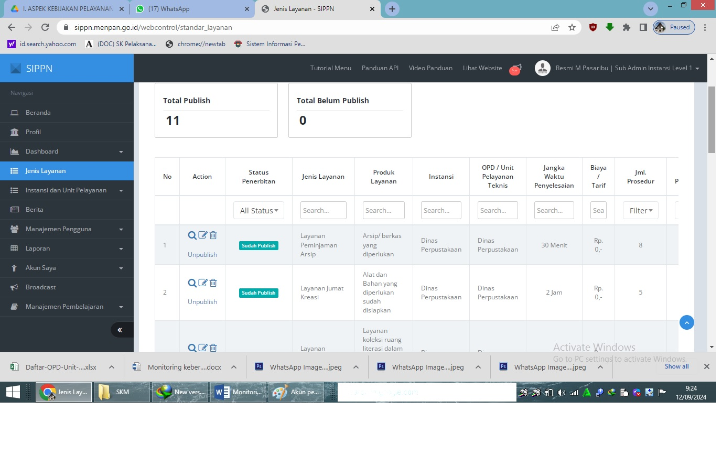The image size is (716, 470).
Task: Expand the Laporan sidebar menu
Action: click(x=66, y=248)
